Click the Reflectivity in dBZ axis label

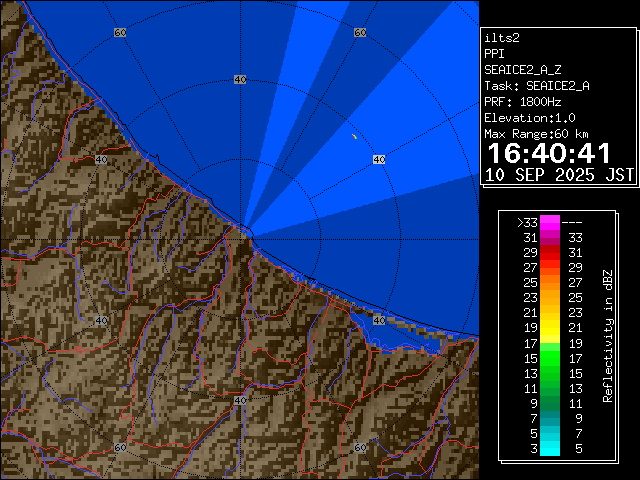(608, 335)
